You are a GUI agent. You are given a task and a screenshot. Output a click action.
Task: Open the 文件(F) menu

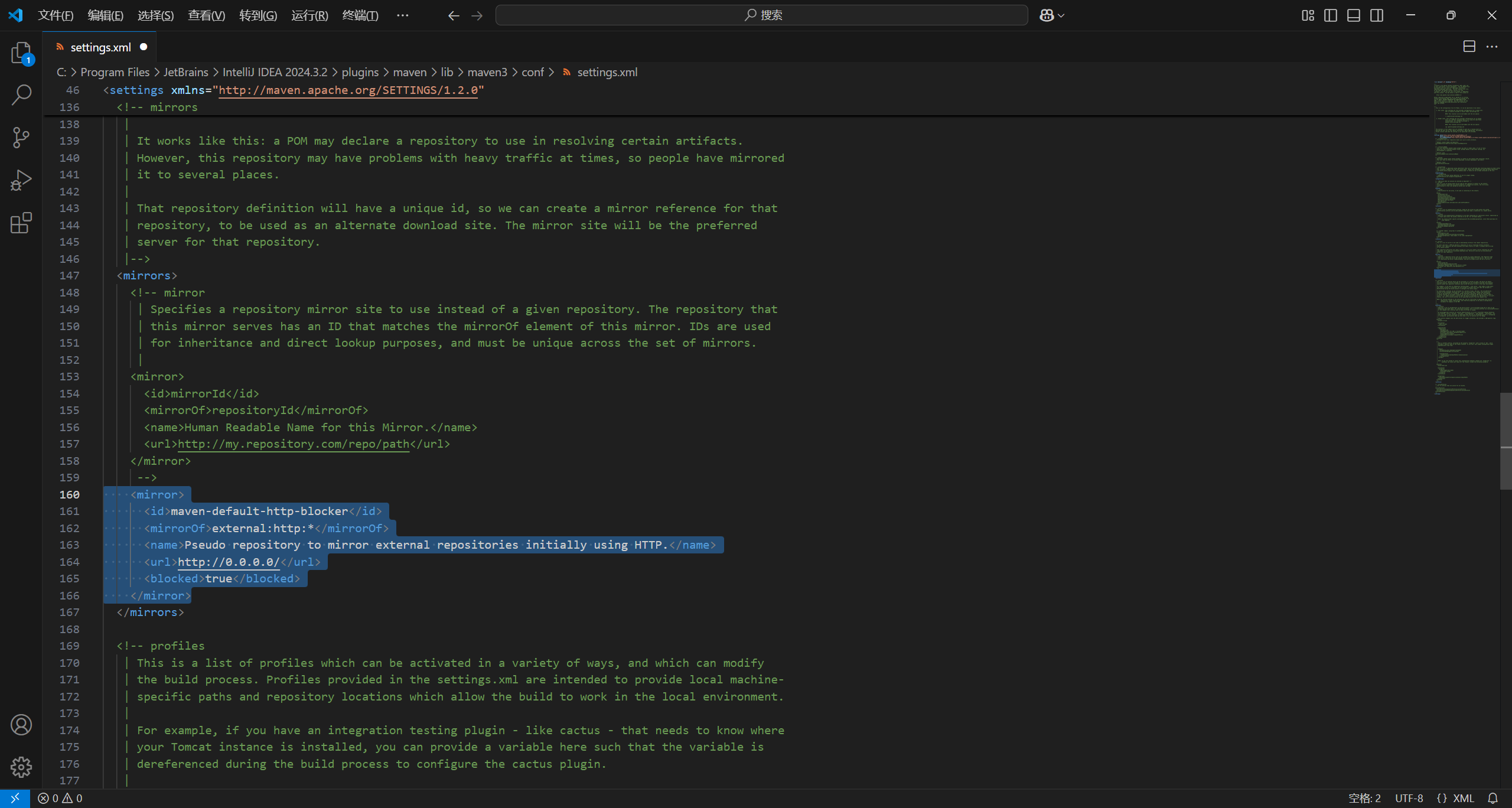pyautogui.click(x=56, y=15)
